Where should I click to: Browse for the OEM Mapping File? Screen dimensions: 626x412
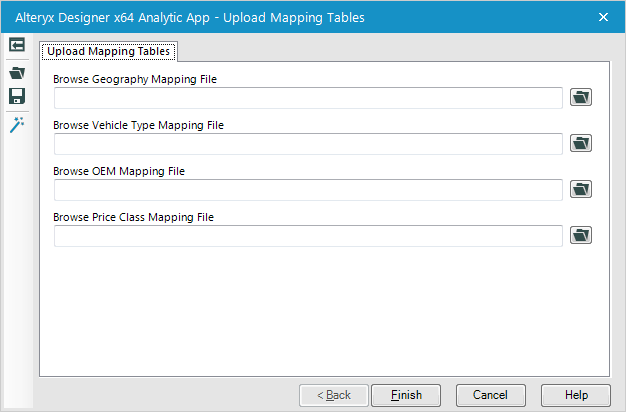pyautogui.click(x=581, y=189)
